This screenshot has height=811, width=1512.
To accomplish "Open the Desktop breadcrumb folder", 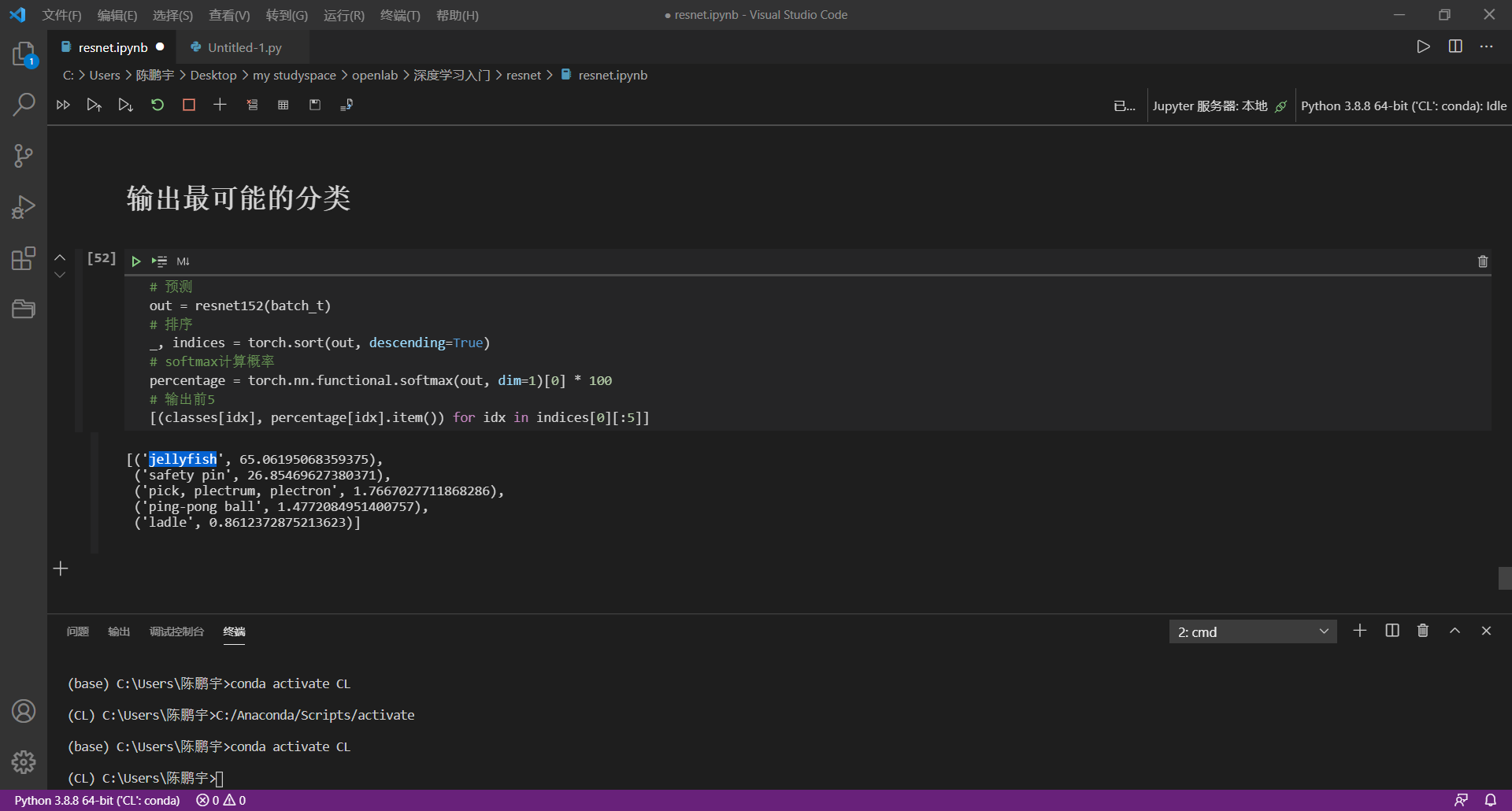I will (213, 75).
